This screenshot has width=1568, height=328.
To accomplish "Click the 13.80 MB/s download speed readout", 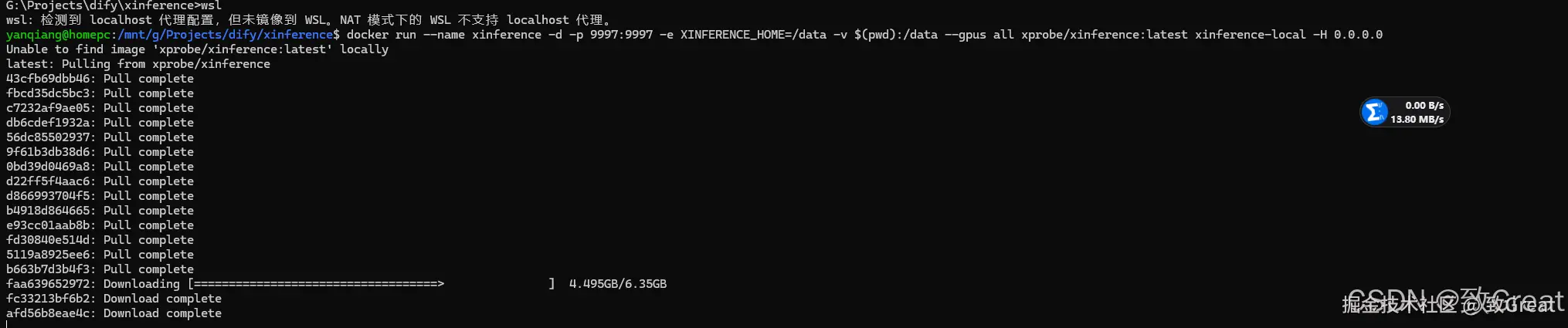I will pyautogui.click(x=1417, y=120).
